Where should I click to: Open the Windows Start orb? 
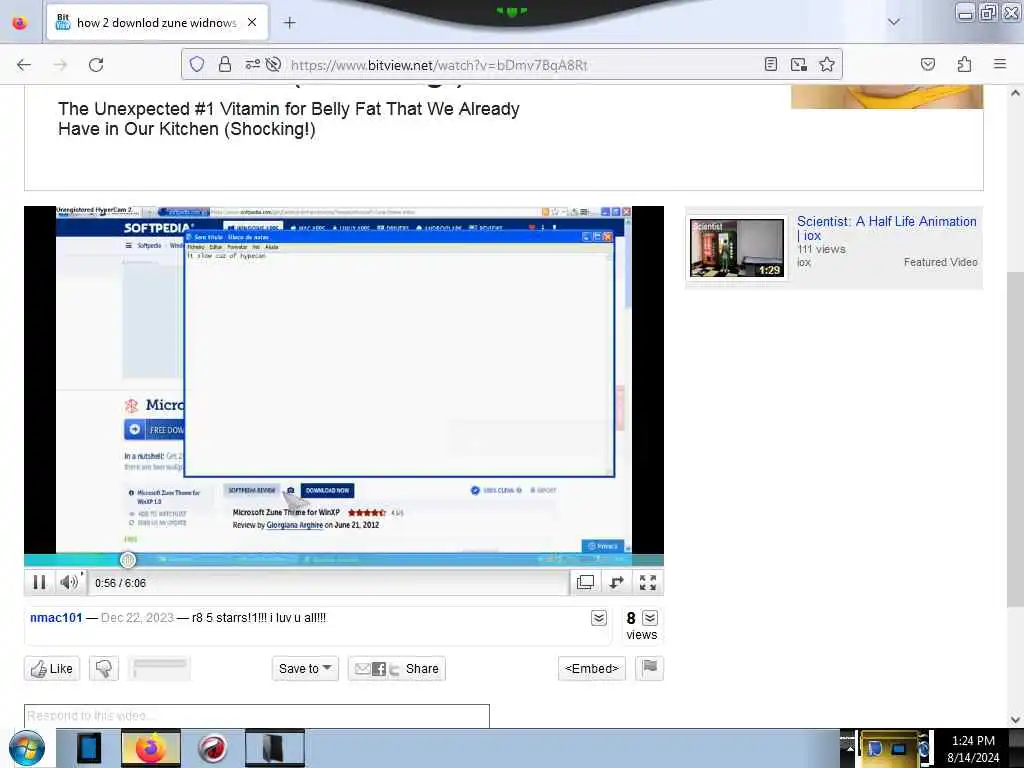click(x=27, y=748)
